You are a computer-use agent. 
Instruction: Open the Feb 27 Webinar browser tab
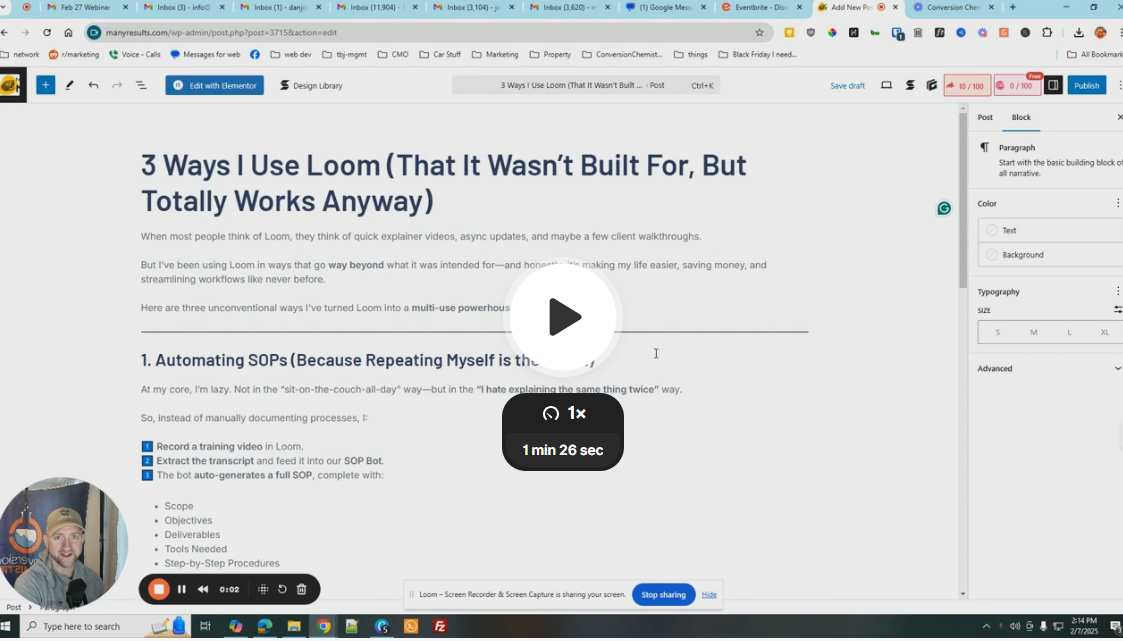(x=87, y=7)
